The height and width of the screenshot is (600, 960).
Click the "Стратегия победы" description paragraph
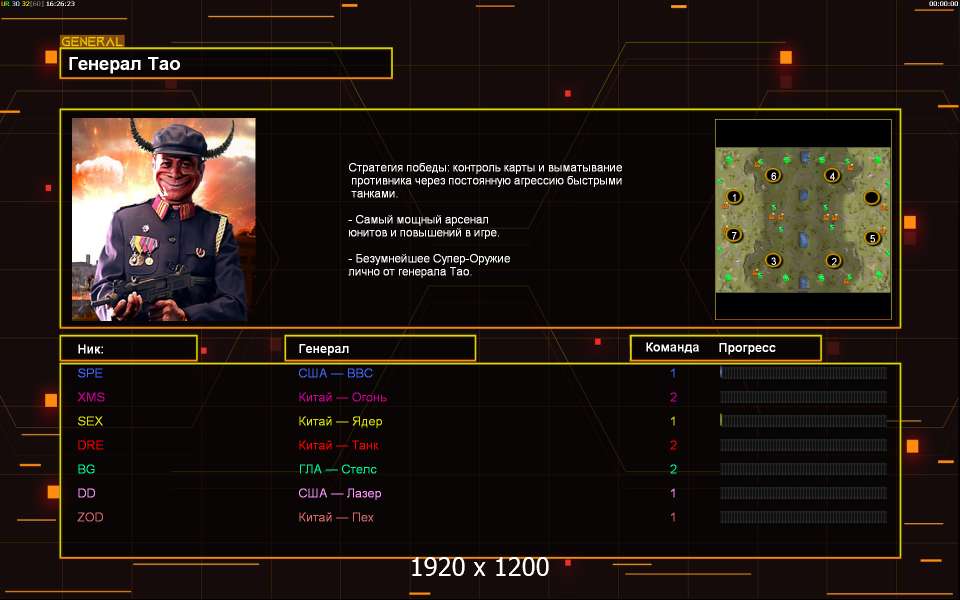pyautogui.click(x=486, y=181)
